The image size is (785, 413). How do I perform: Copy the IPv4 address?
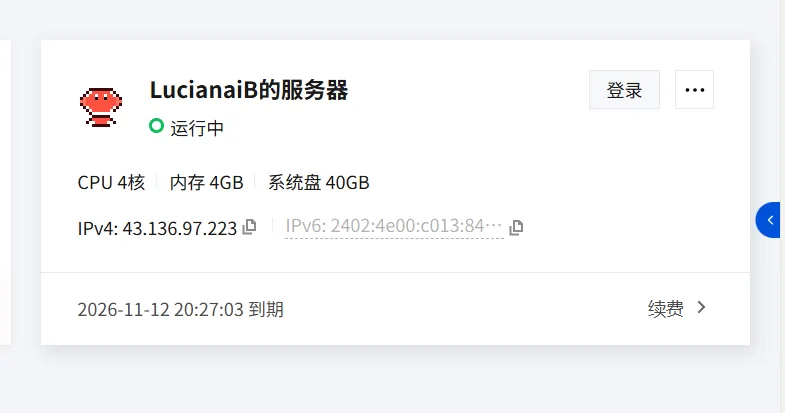pyautogui.click(x=249, y=227)
